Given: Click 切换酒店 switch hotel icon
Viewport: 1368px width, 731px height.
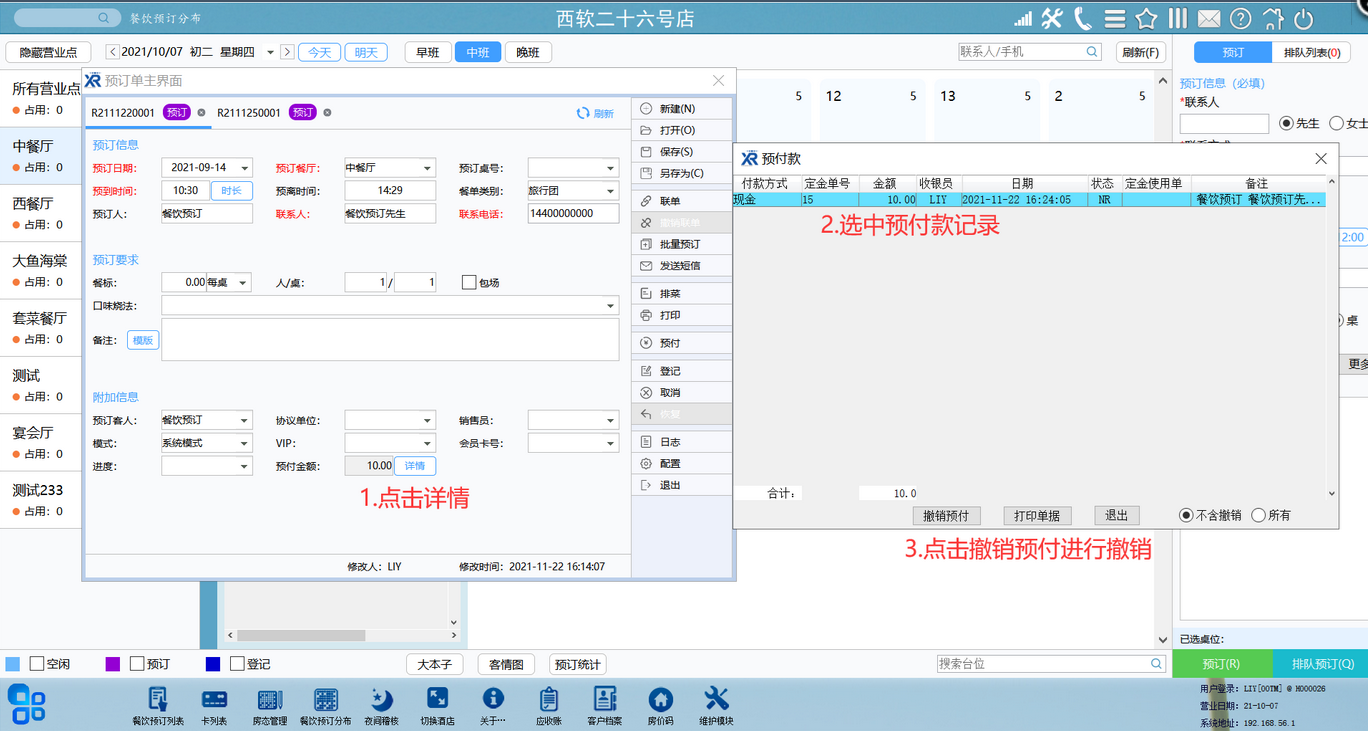Looking at the screenshot, I should click(x=437, y=705).
